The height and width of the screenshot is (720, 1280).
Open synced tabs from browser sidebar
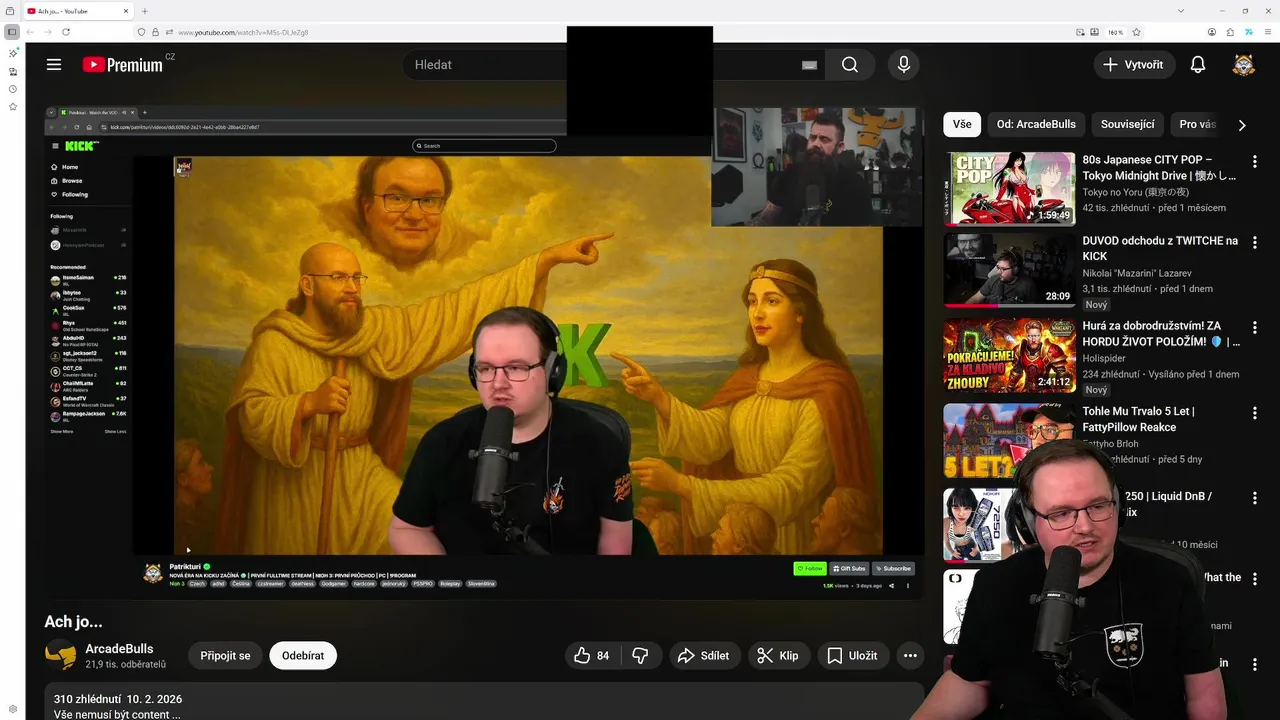pyautogui.click(x=13, y=71)
